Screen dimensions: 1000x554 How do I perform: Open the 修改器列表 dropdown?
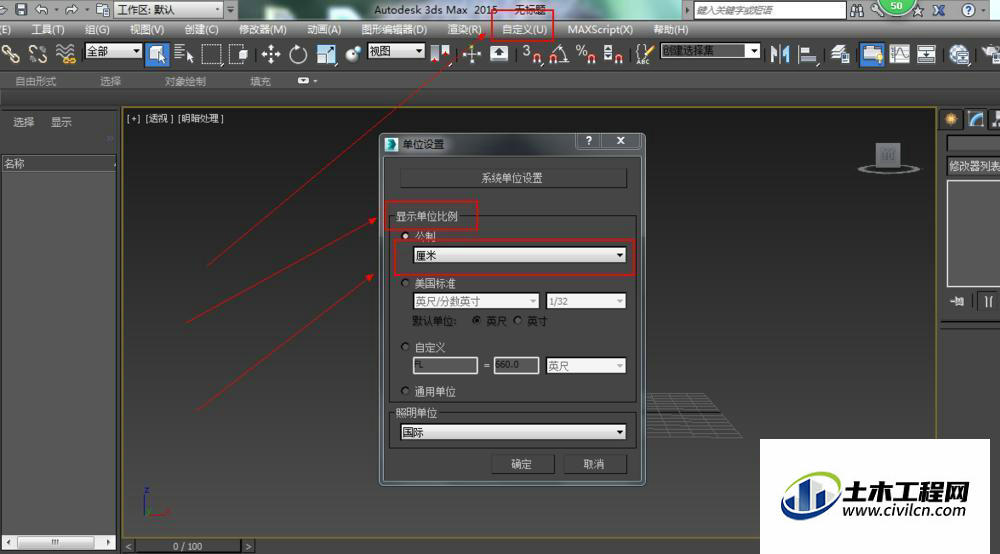973,166
